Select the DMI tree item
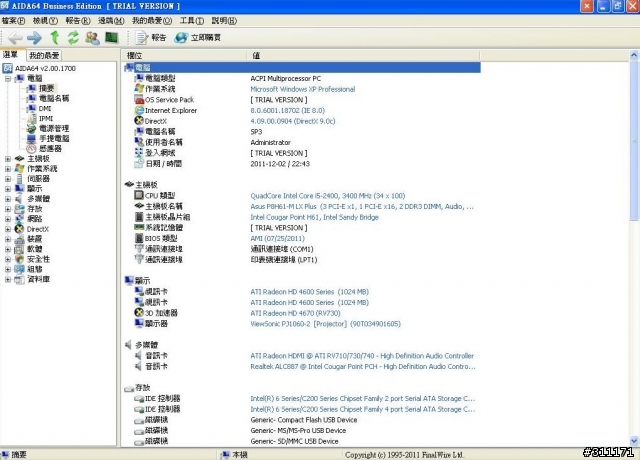This screenshot has width=640, height=460. click(45, 109)
